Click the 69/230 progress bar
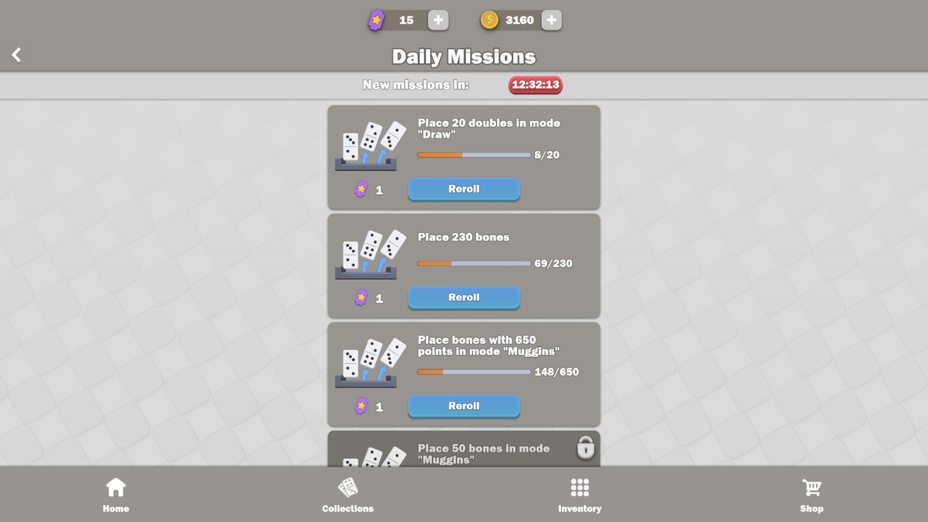 pyautogui.click(x=473, y=263)
